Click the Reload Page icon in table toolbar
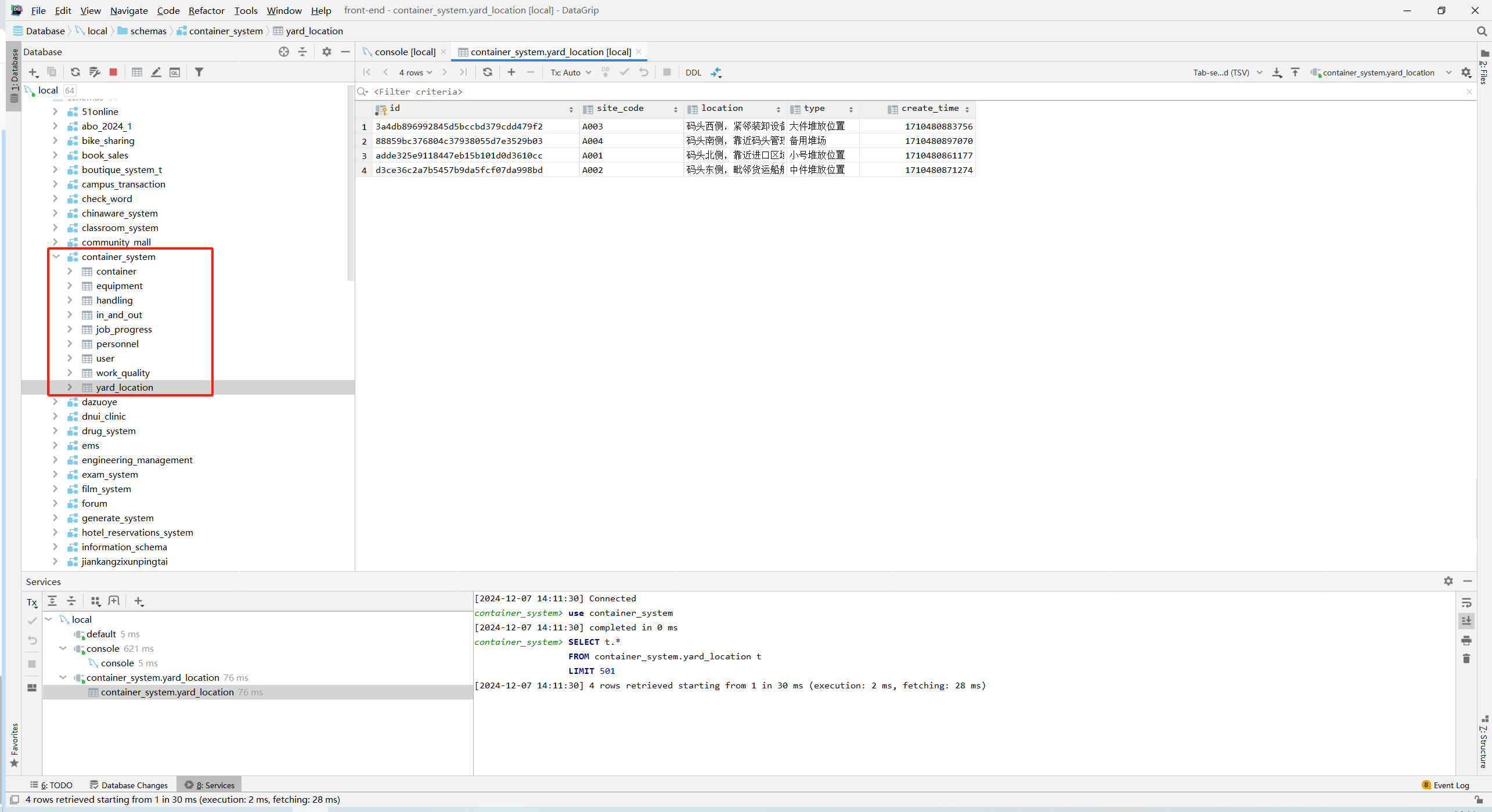Screen dimensions: 1492x812 pyautogui.click(x=488, y=72)
